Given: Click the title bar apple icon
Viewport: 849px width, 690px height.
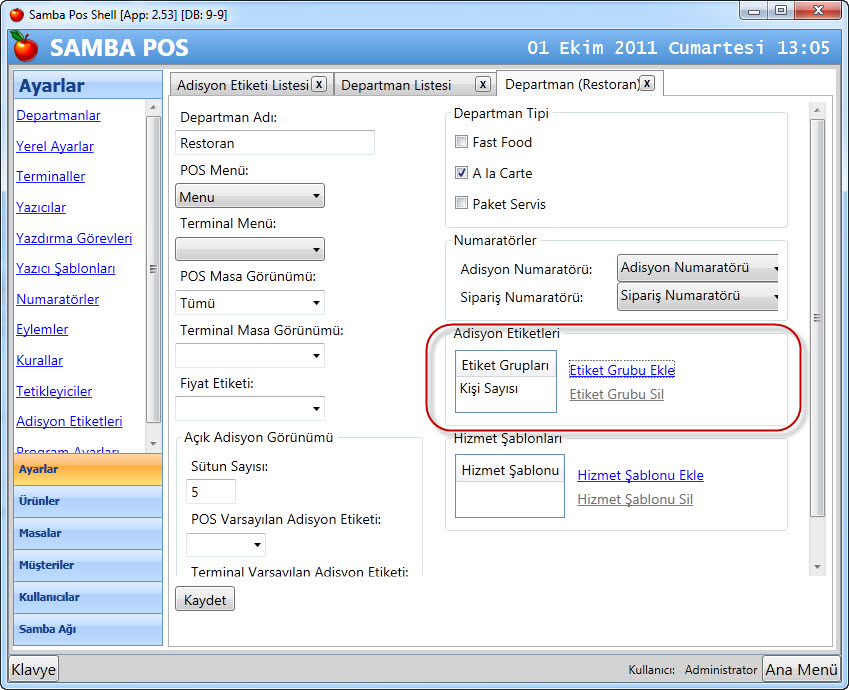Looking at the screenshot, I should pos(17,14).
